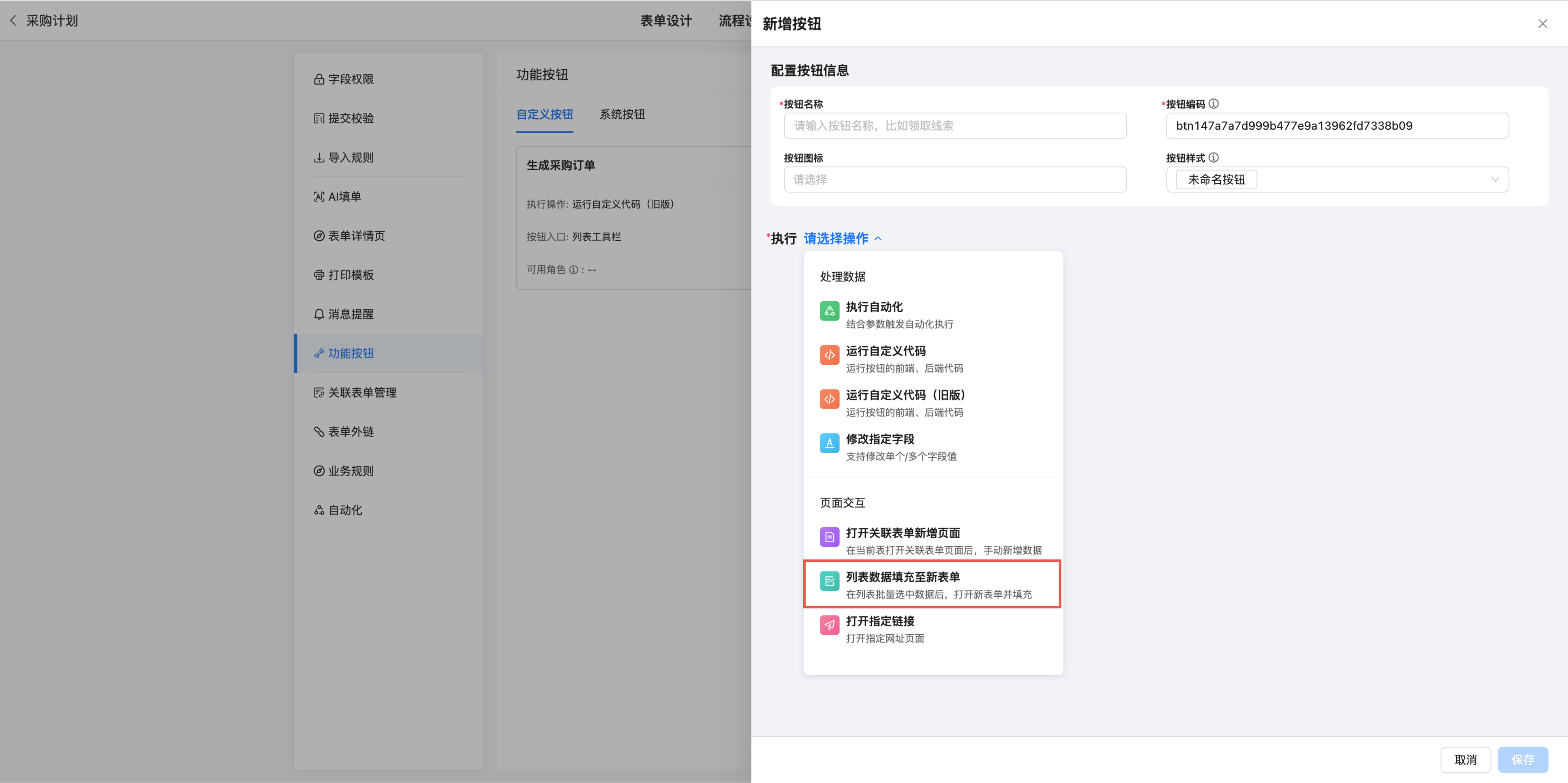Click the green 执行自动化 icon
Screen dimensions: 1568x783
(829, 311)
